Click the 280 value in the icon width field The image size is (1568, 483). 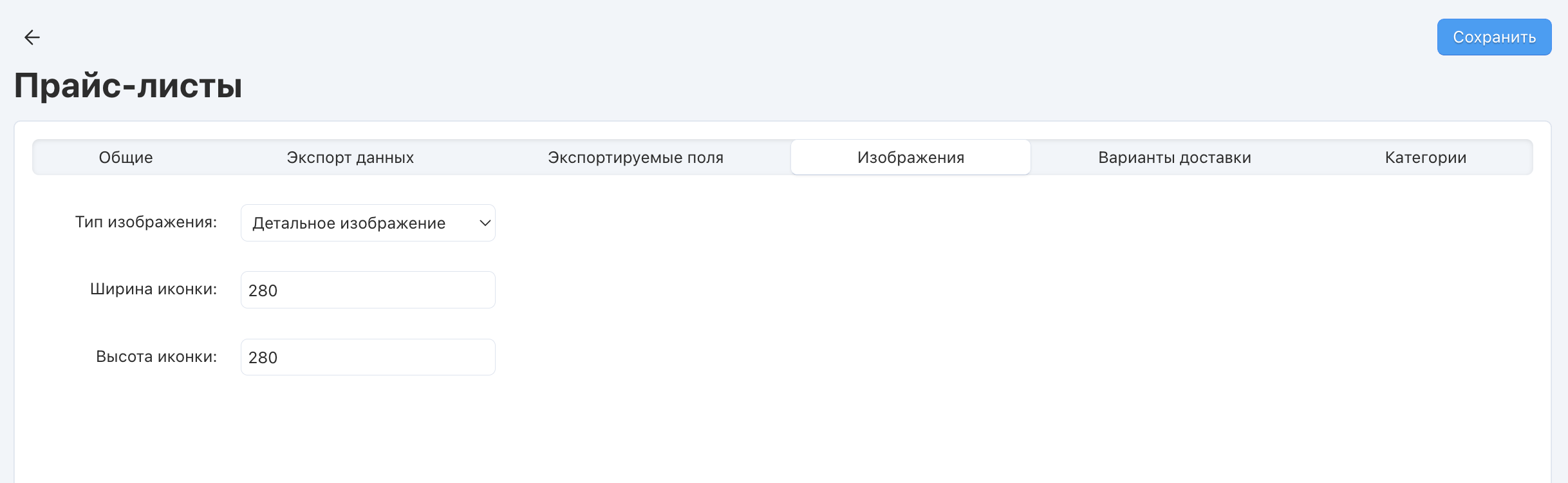click(x=263, y=290)
